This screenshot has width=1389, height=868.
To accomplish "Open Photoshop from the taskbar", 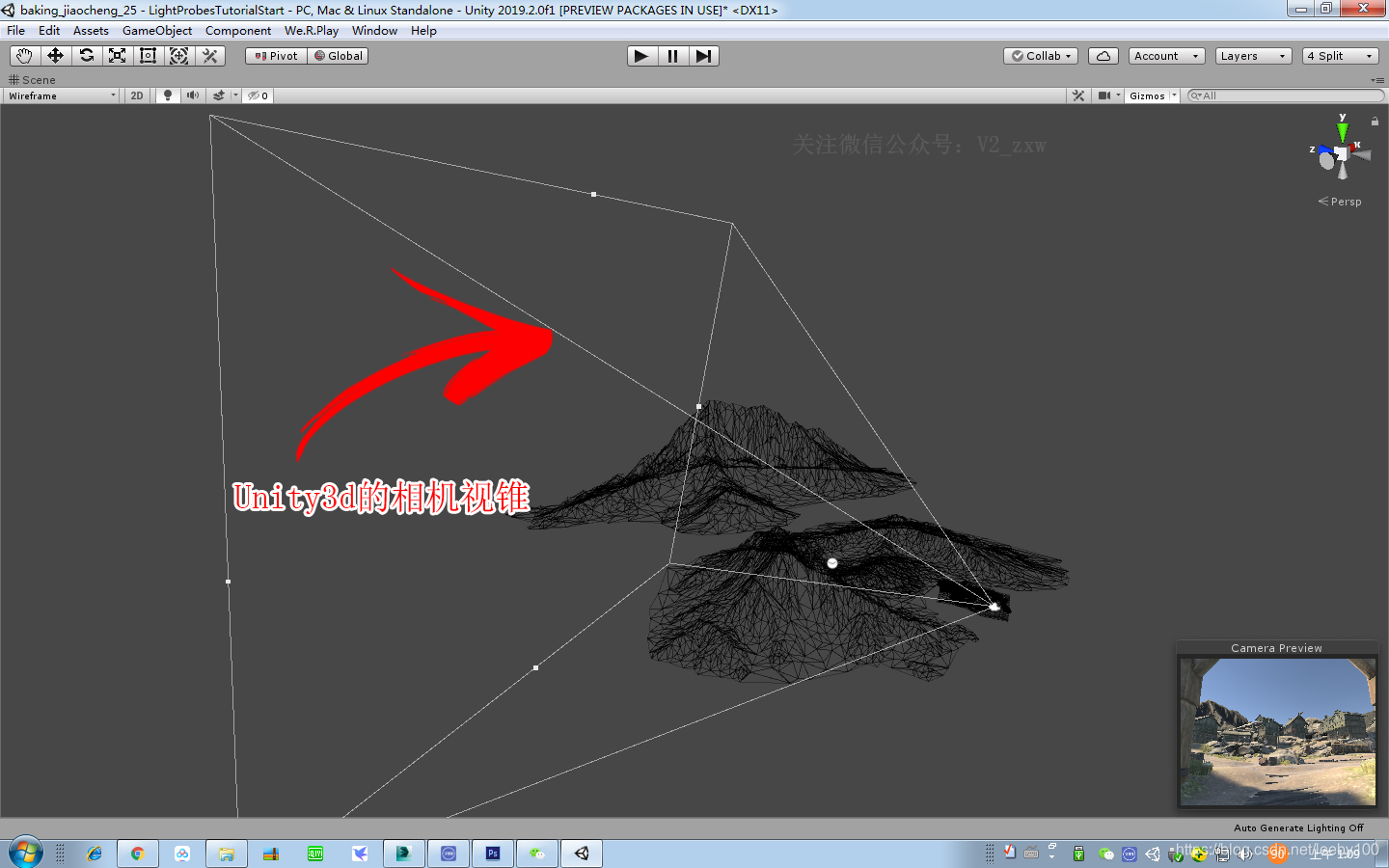I will pos(493,854).
